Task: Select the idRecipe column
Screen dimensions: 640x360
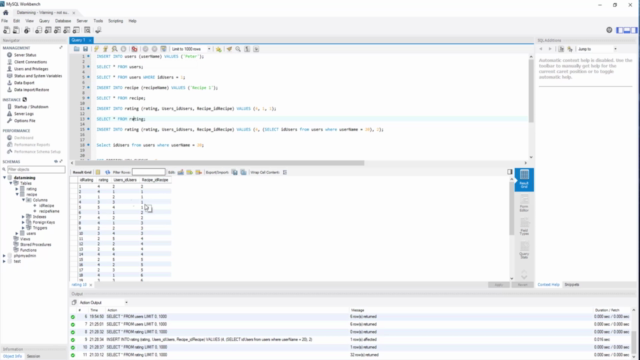Action: click(x=47, y=206)
